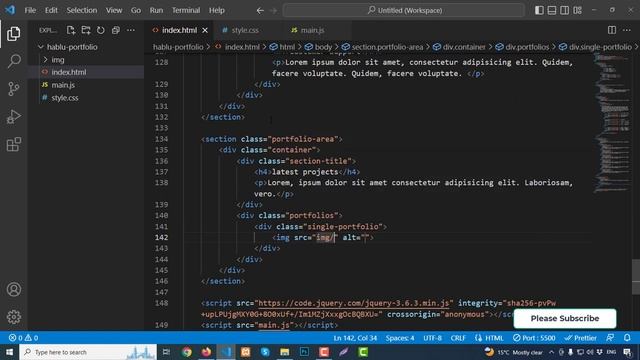The image size is (640, 360).
Task: Change indentation via Spaces: 4
Action: pyautogui.click(x=400, y=338)
